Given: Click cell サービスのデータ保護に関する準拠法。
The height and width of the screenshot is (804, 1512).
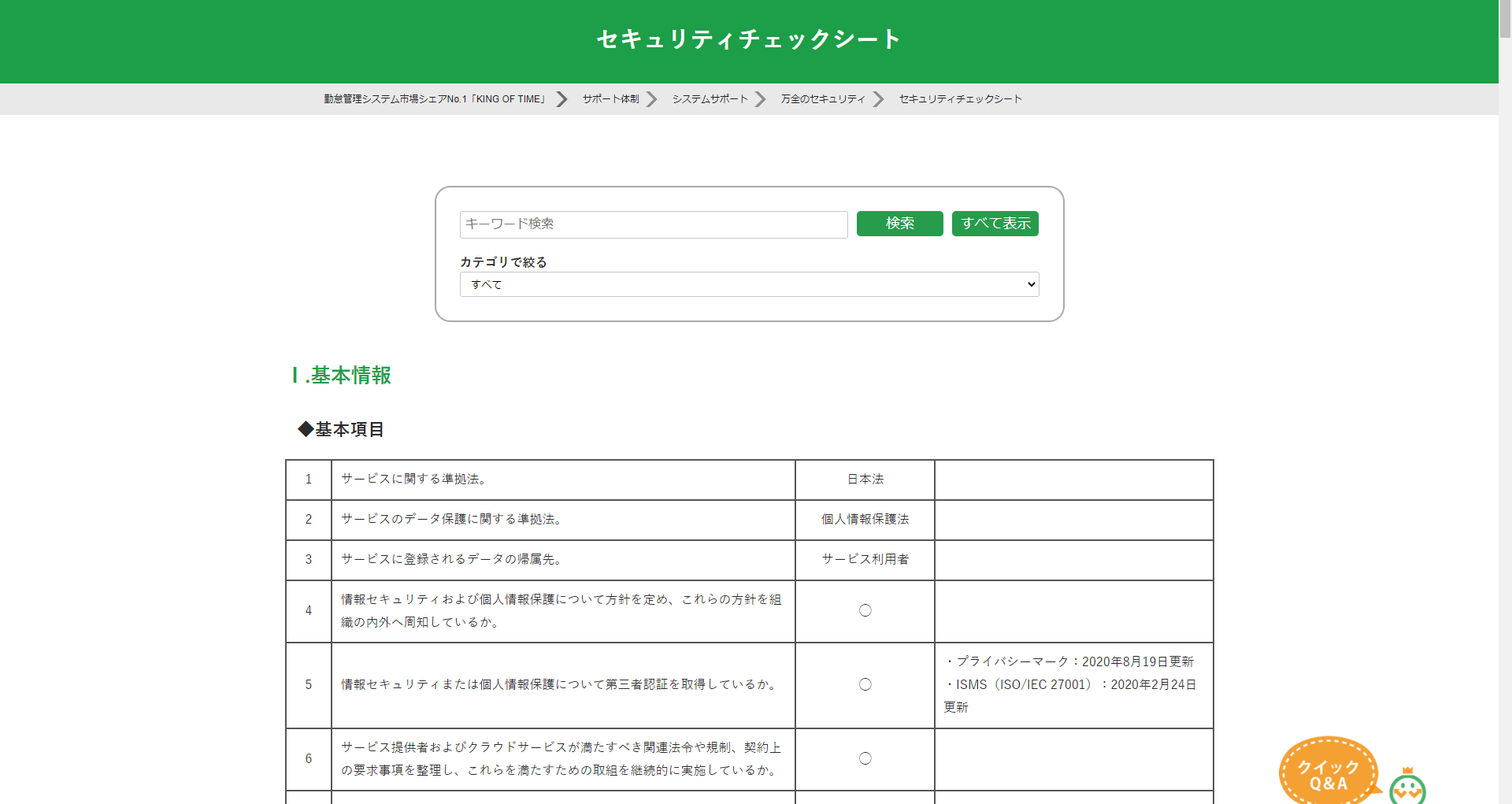Looking at the screenshot, I should click(x=563, y=520).
